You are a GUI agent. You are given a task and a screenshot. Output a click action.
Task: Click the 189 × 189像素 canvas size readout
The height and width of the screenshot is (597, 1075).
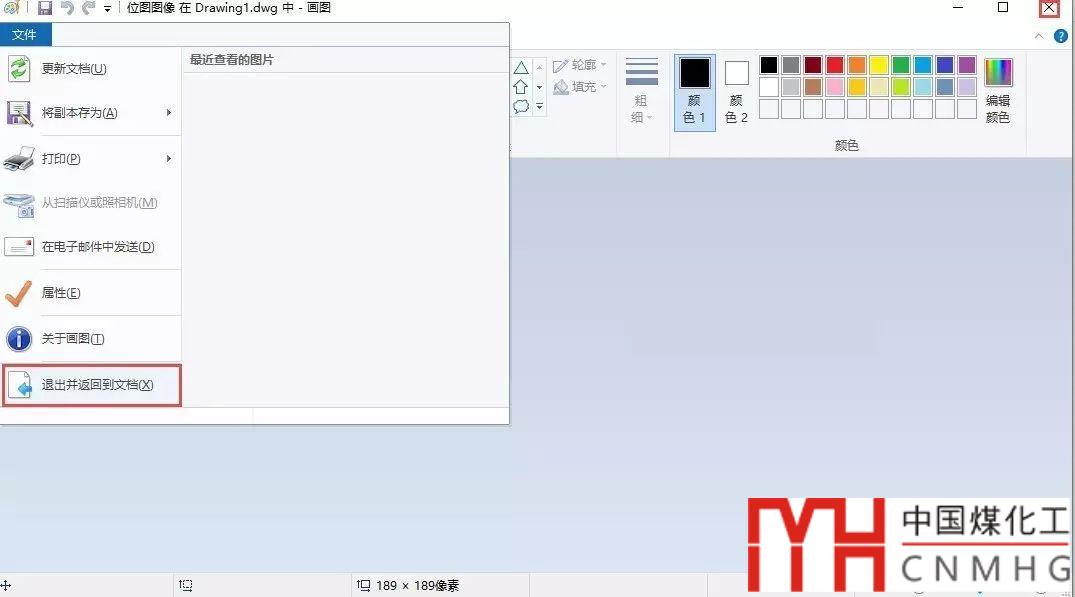(418, 585)
